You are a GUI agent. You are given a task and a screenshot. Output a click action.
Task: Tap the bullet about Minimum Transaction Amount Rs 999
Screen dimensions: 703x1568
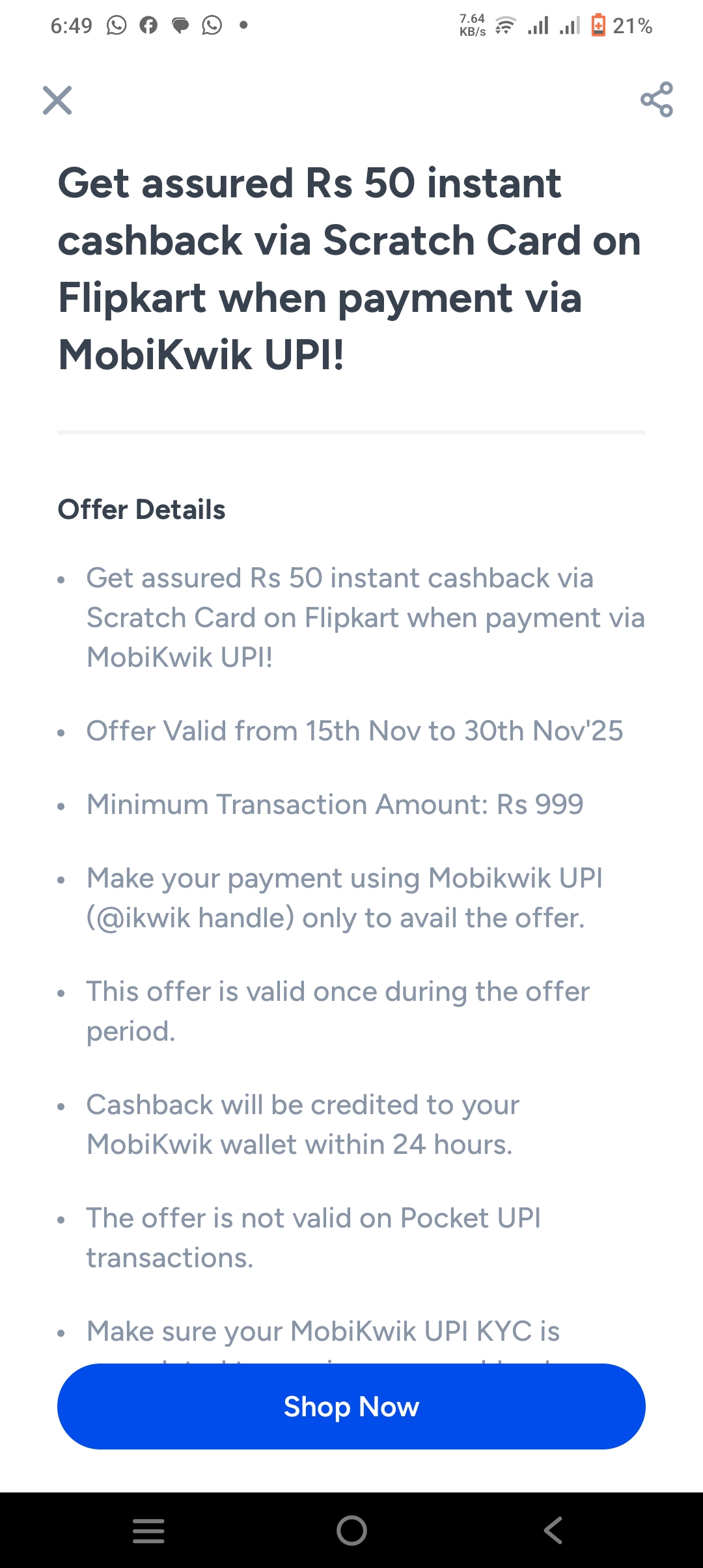click(335, 804)
